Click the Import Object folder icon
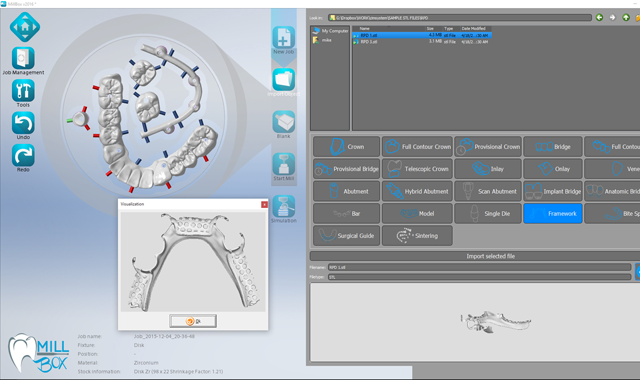The image size is (640, 380). [x=284, y=79]
